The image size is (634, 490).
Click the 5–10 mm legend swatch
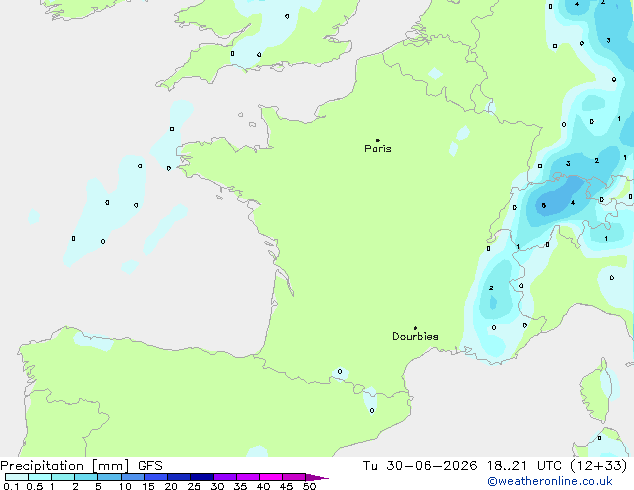coord(109,477)
